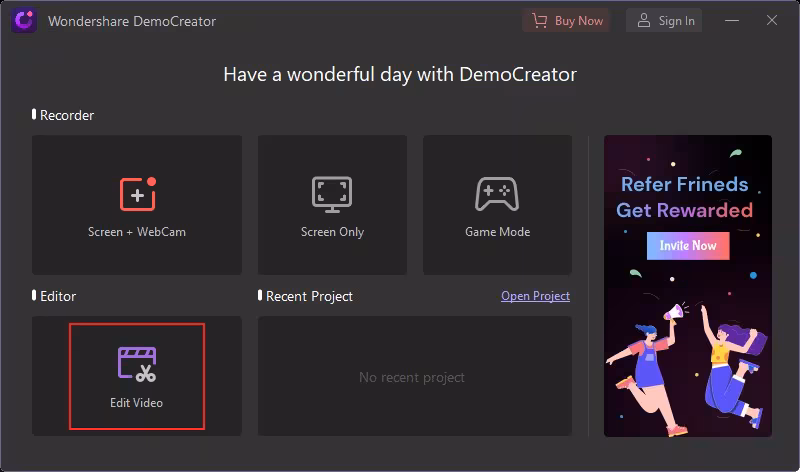
Task: Open the Edit Video clapperboard icon
Action: click(137, 364)
